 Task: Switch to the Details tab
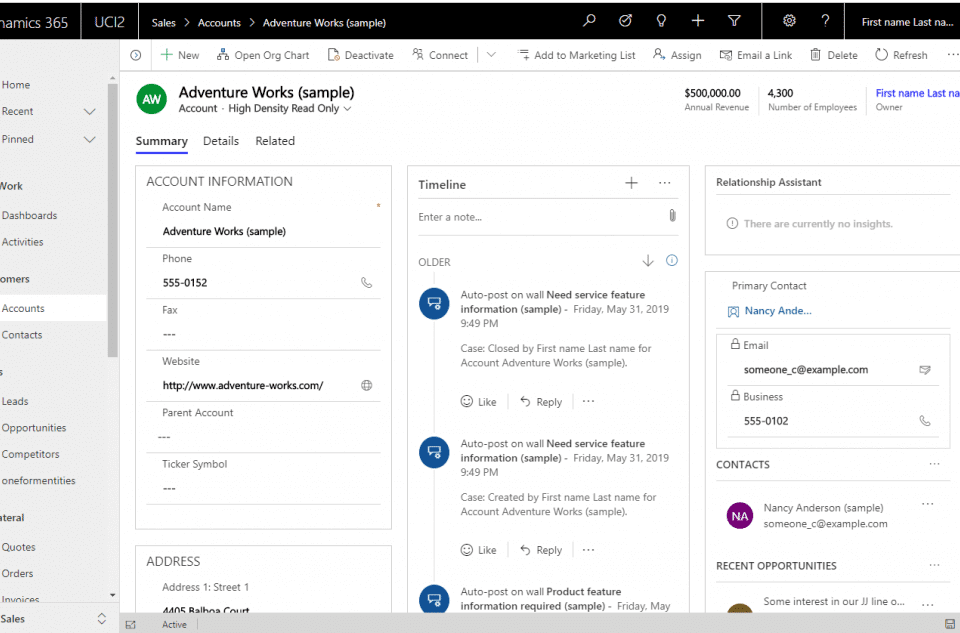tap(221, 141)
